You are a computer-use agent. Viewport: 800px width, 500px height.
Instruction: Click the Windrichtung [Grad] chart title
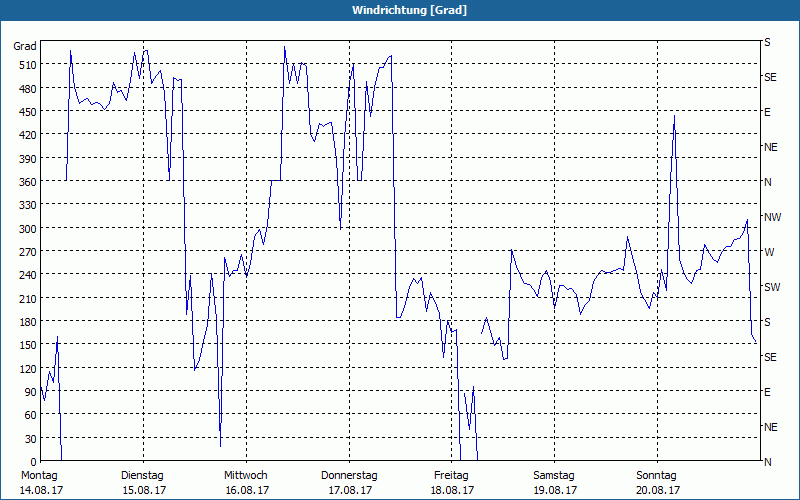pyautogui.click(x=409, y=10)
